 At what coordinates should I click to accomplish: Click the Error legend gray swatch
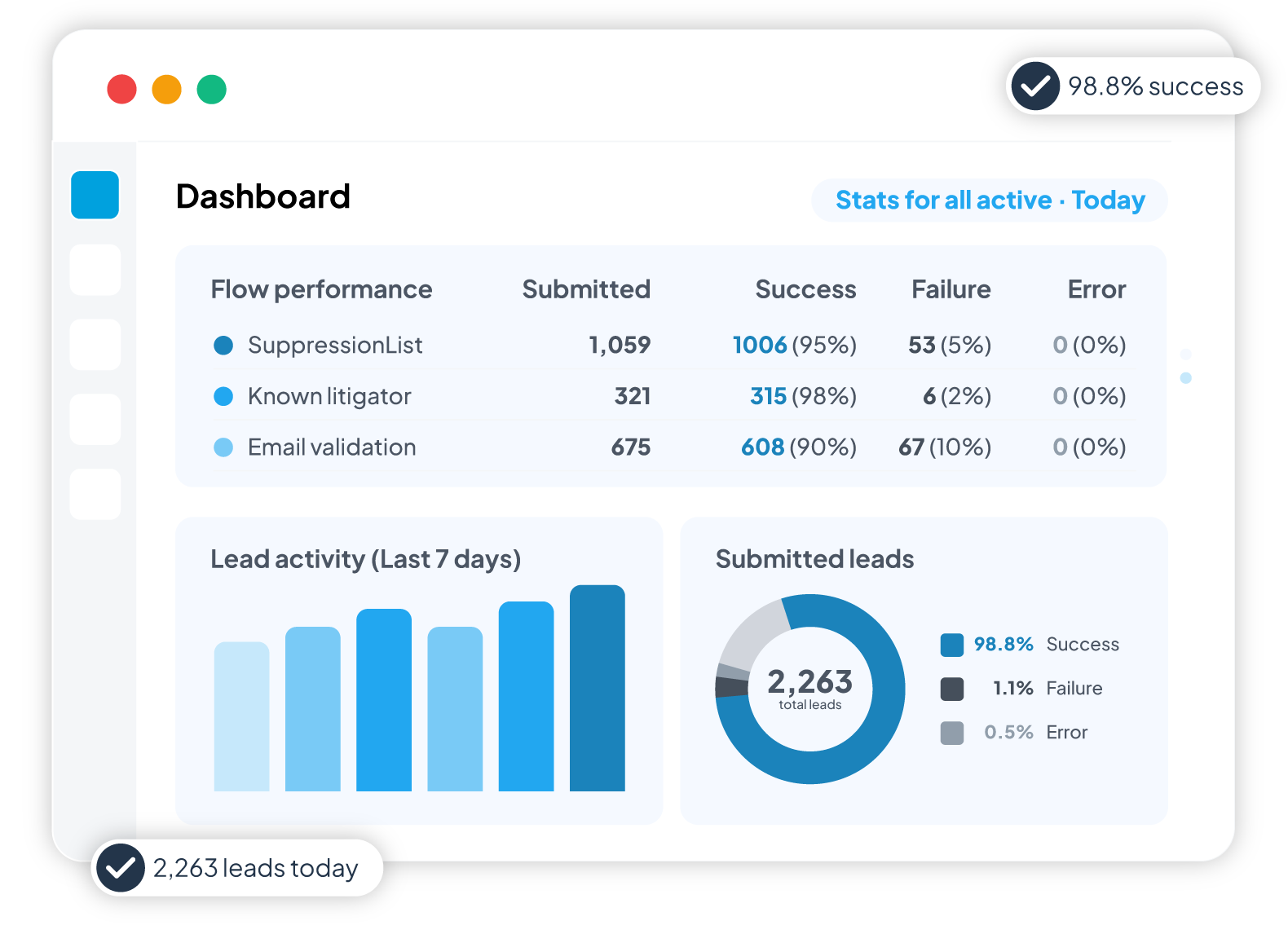(951, 733)
